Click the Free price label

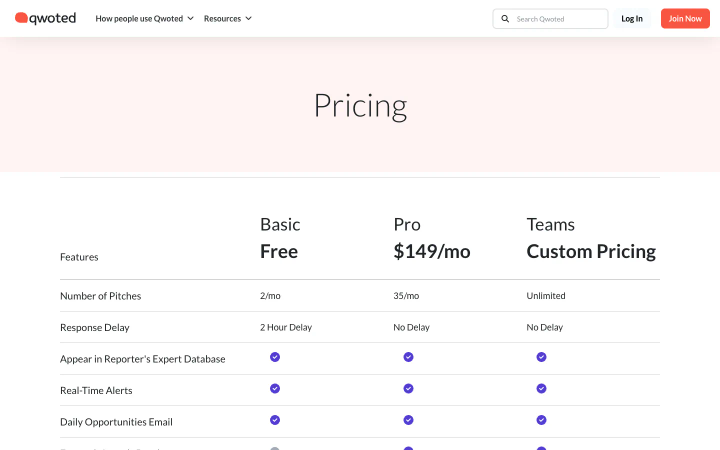coord(279,251)
